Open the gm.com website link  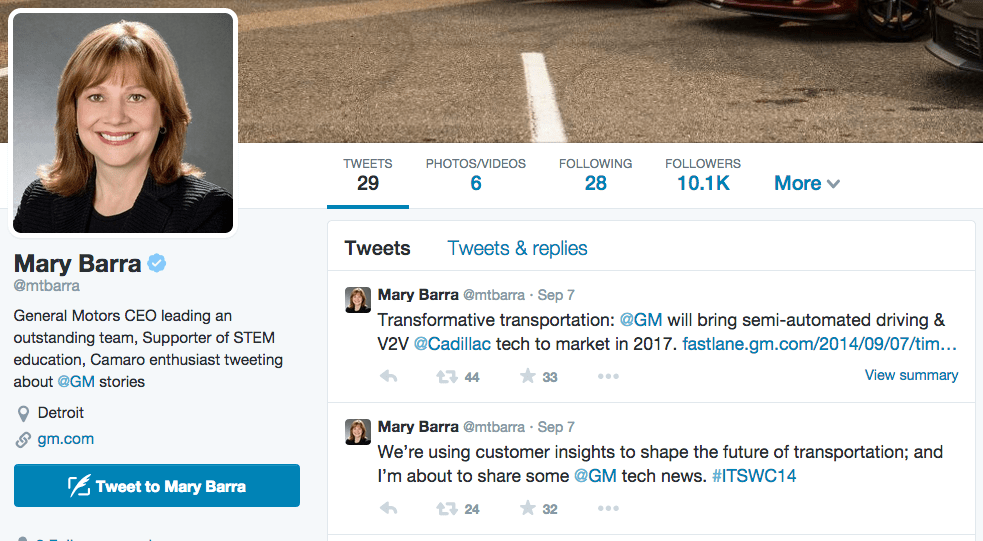tap(66, 439)
